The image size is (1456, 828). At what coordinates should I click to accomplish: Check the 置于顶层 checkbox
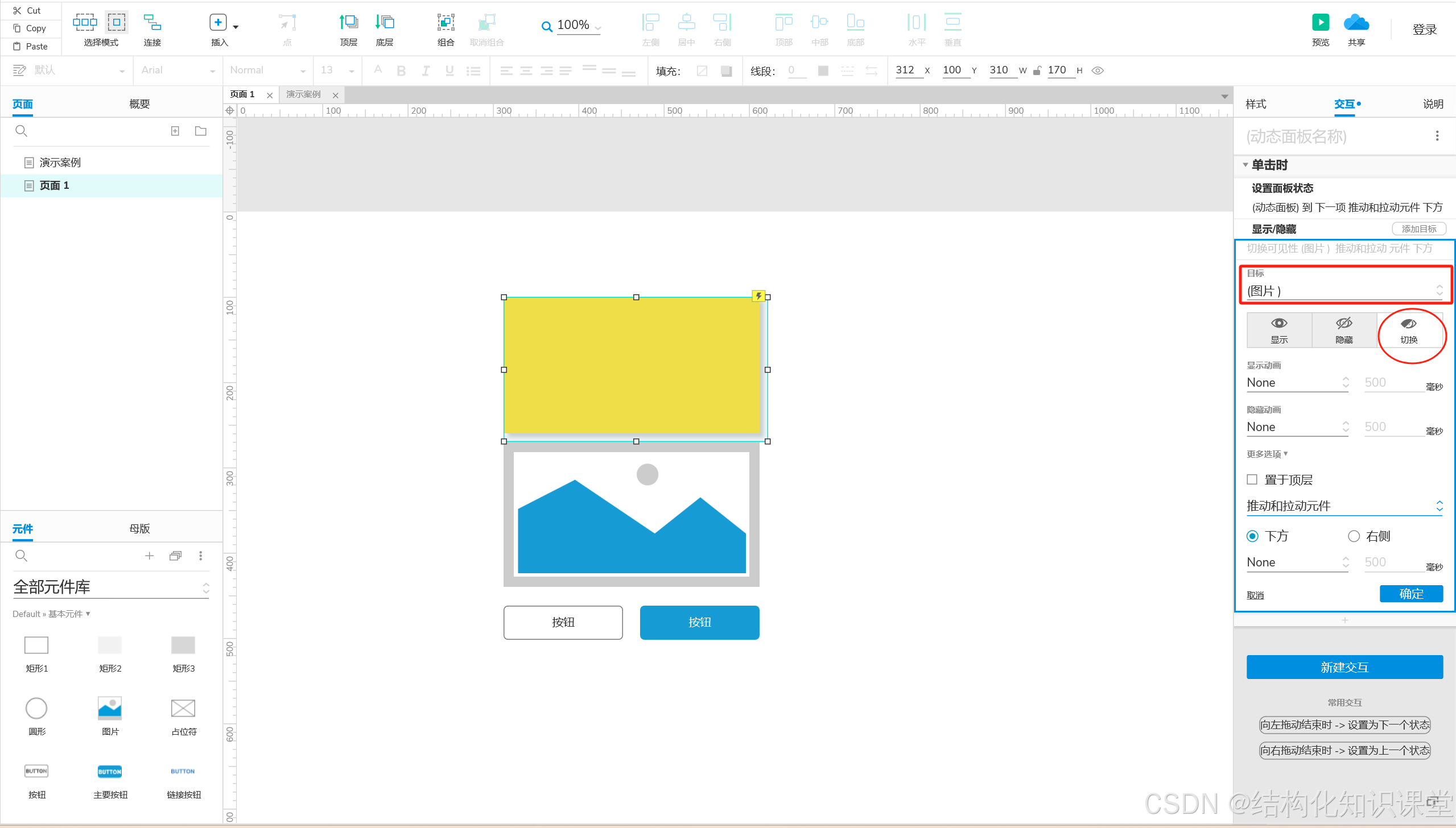coord(1252,479)
